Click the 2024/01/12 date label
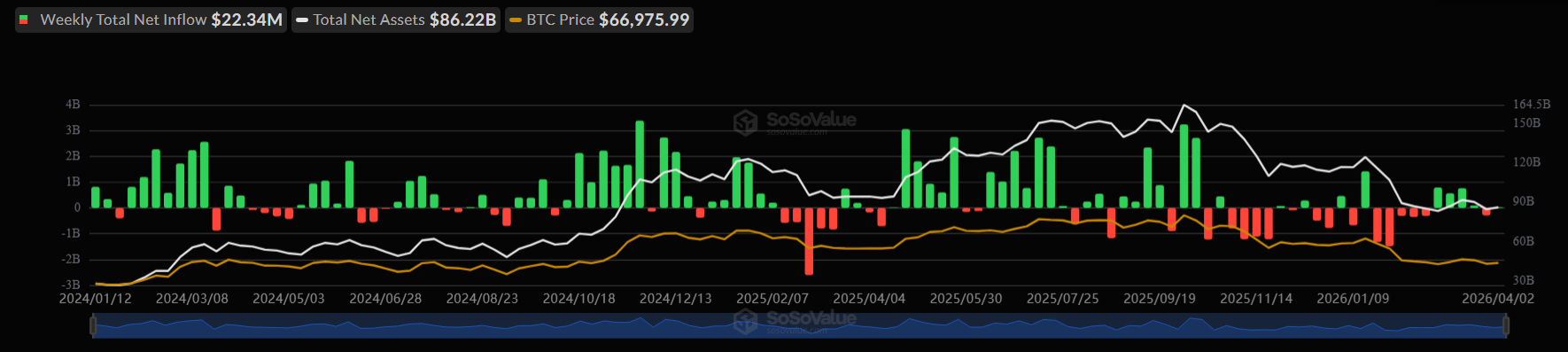The image size is (1568, 352). tap(95, 299)
